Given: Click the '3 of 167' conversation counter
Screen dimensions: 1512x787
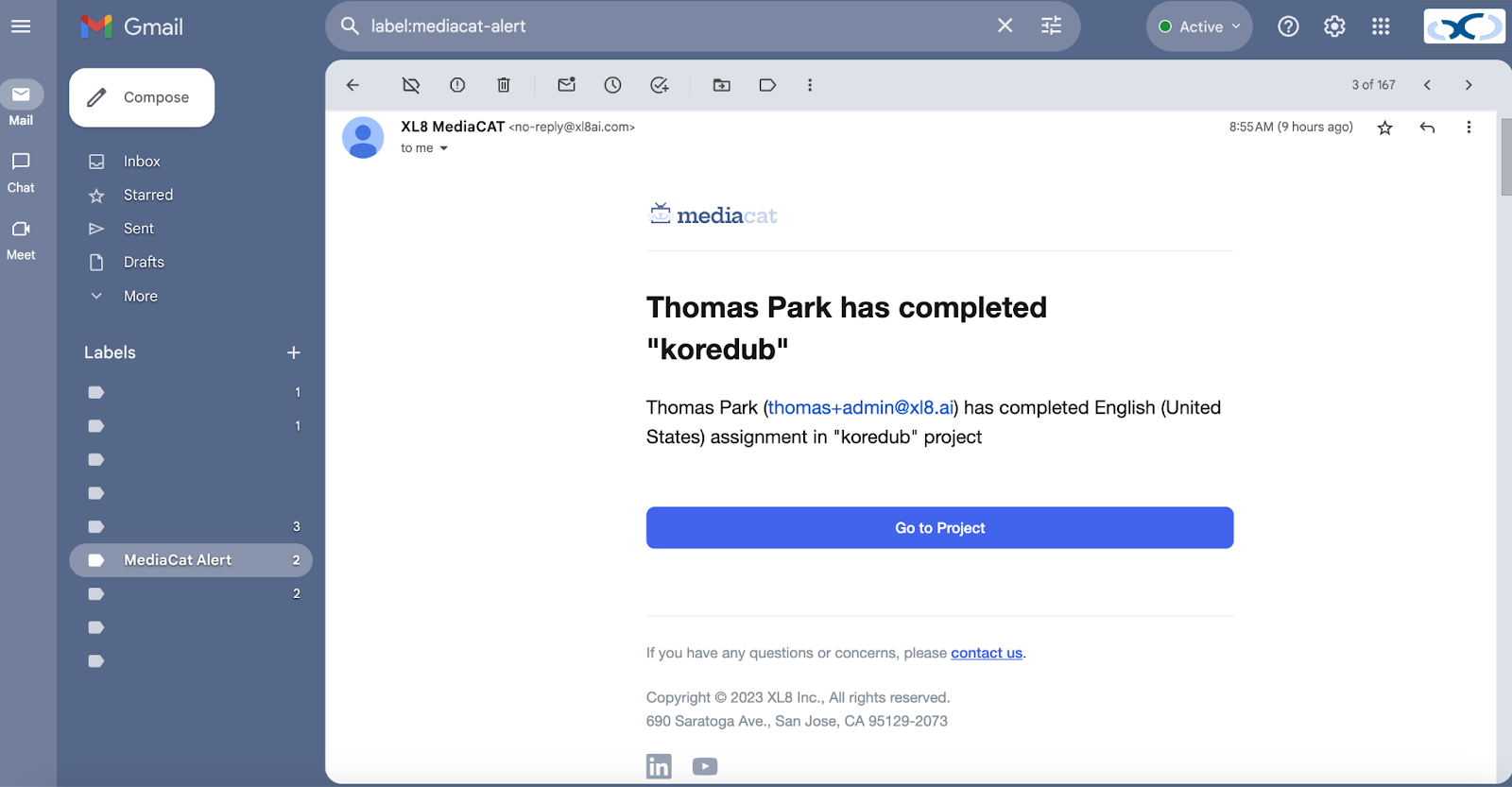Looking at the screenshot, I should [x=1373, y=85].
